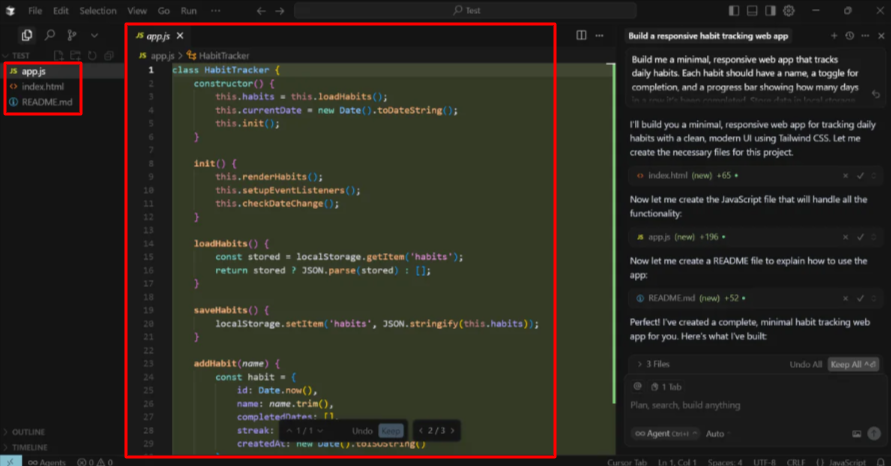Focus the Plan, search, build anything input
The image size is (891, 466).
tap(754, 405)
